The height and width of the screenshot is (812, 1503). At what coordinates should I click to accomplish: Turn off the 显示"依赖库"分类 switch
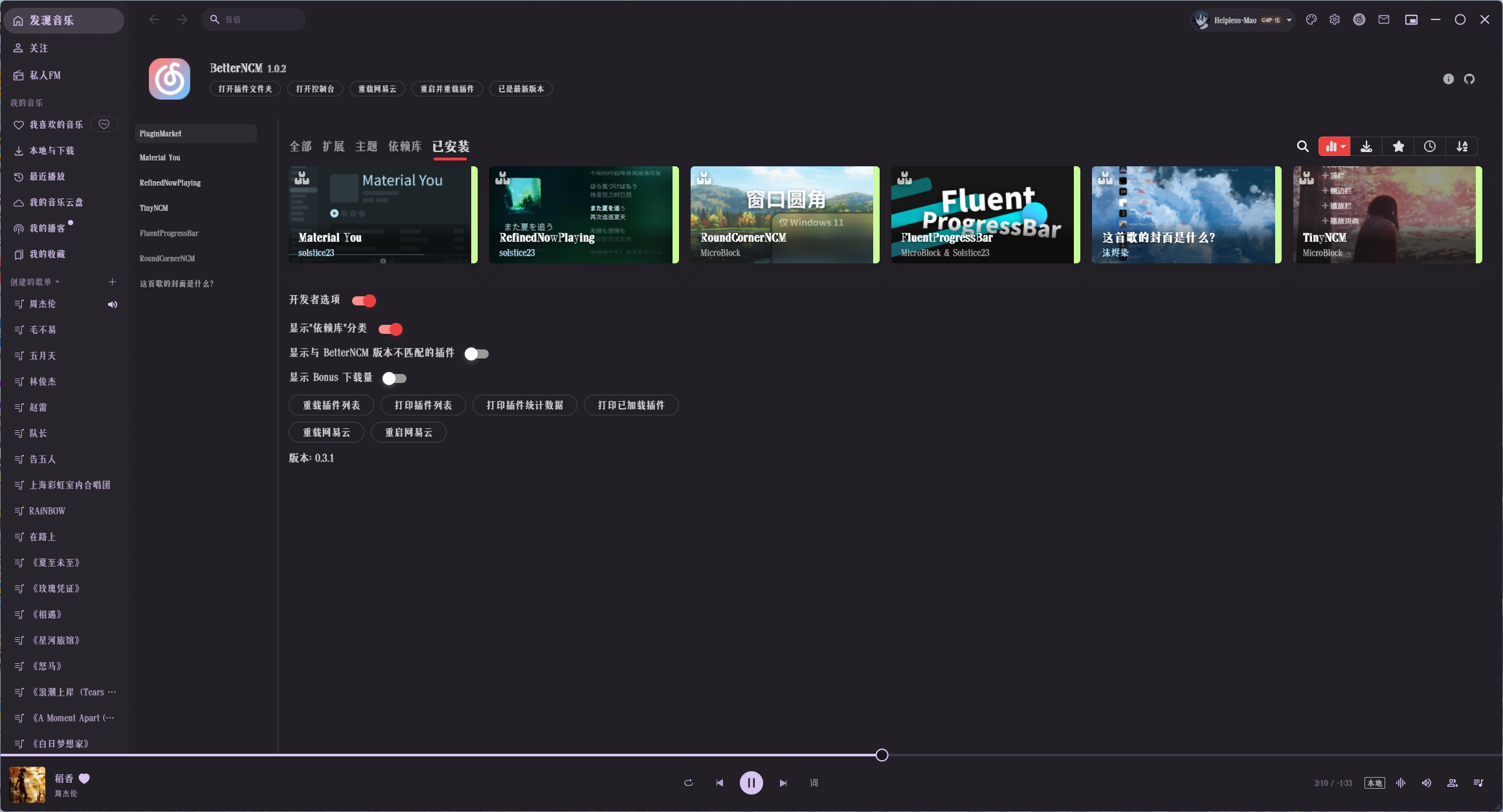(390, 329)
